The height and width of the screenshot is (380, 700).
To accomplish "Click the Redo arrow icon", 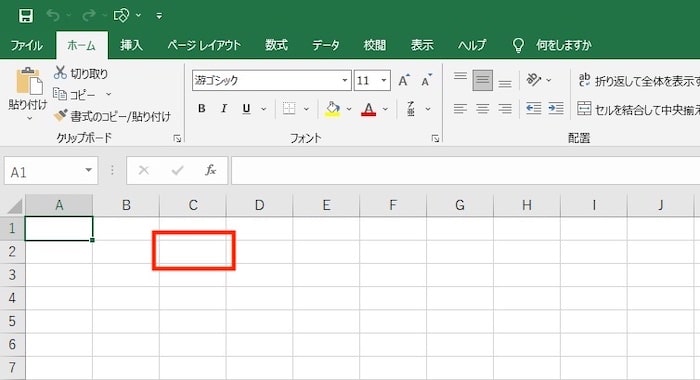I will [x=88, y=16].
